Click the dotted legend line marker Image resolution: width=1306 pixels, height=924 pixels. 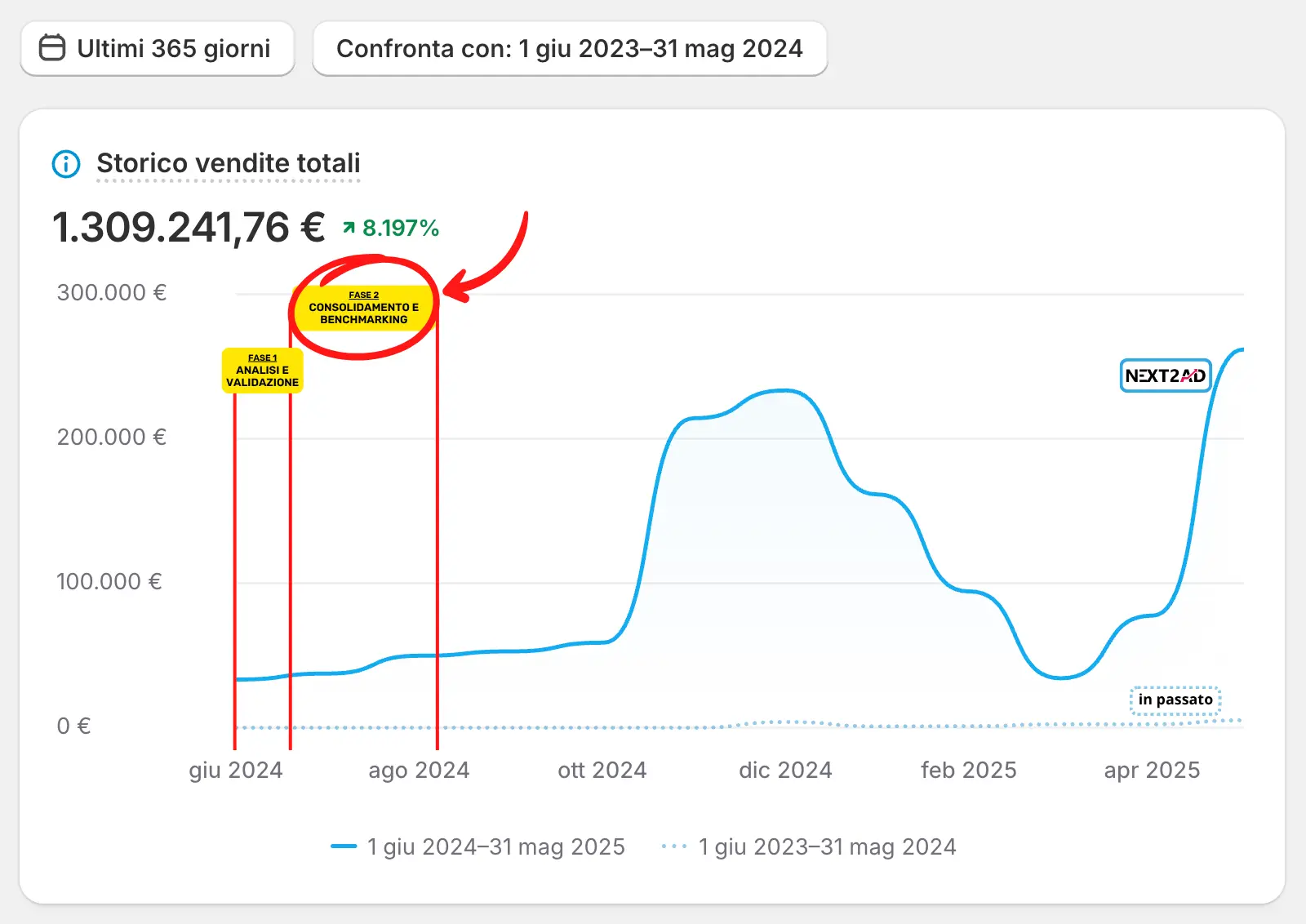674,846
